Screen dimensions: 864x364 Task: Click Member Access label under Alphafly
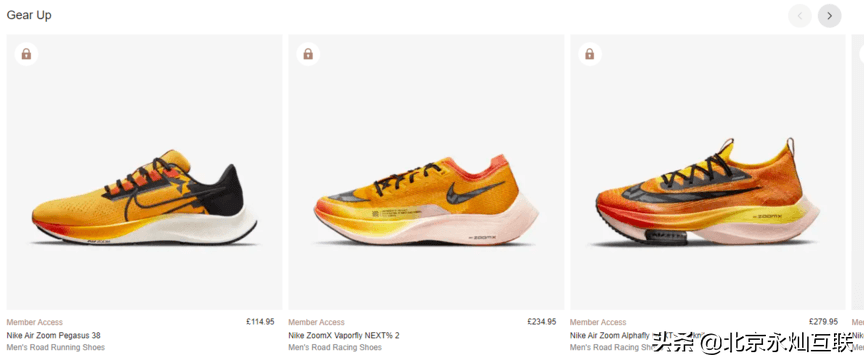pos(598,322)
